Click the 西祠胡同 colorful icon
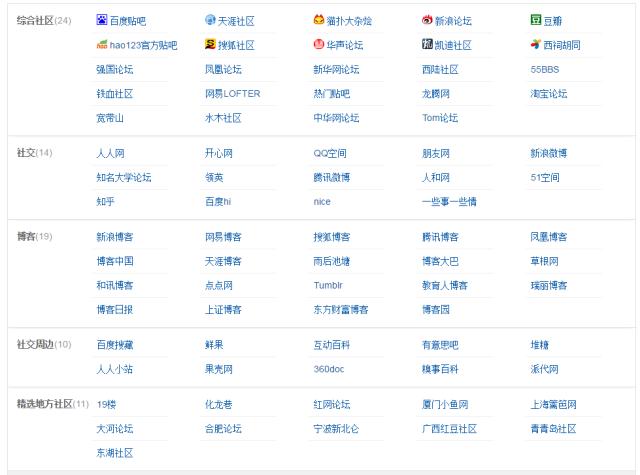 click(x=536, y=44)
